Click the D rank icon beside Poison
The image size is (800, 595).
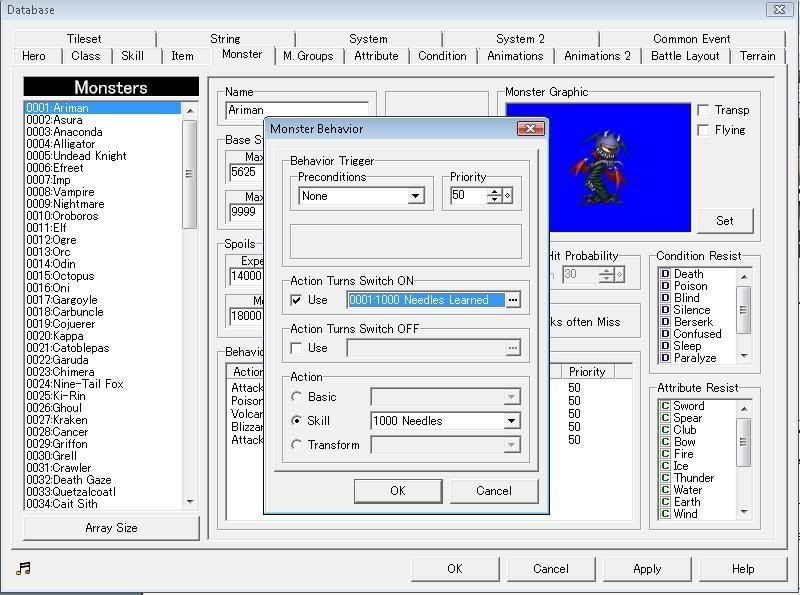coord(665,286)
